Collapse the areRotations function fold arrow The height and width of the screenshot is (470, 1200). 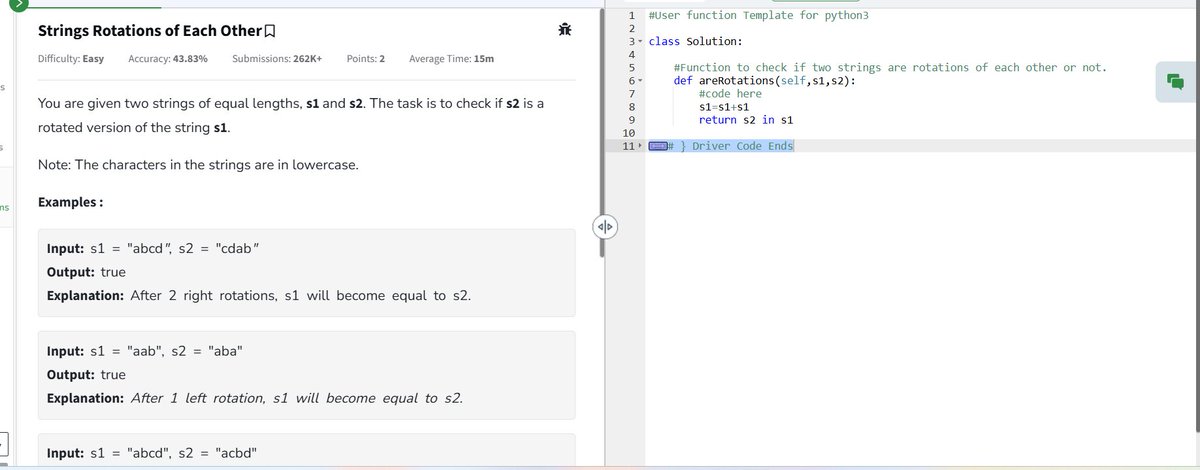[640, 81]
